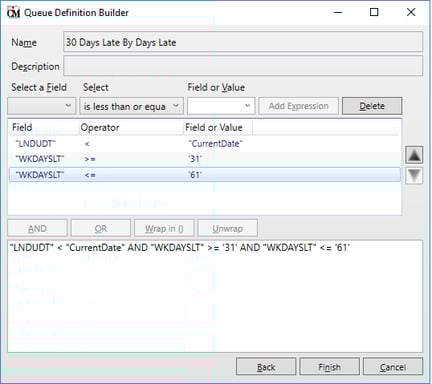Click the Wrap in () button

(164, 229)
